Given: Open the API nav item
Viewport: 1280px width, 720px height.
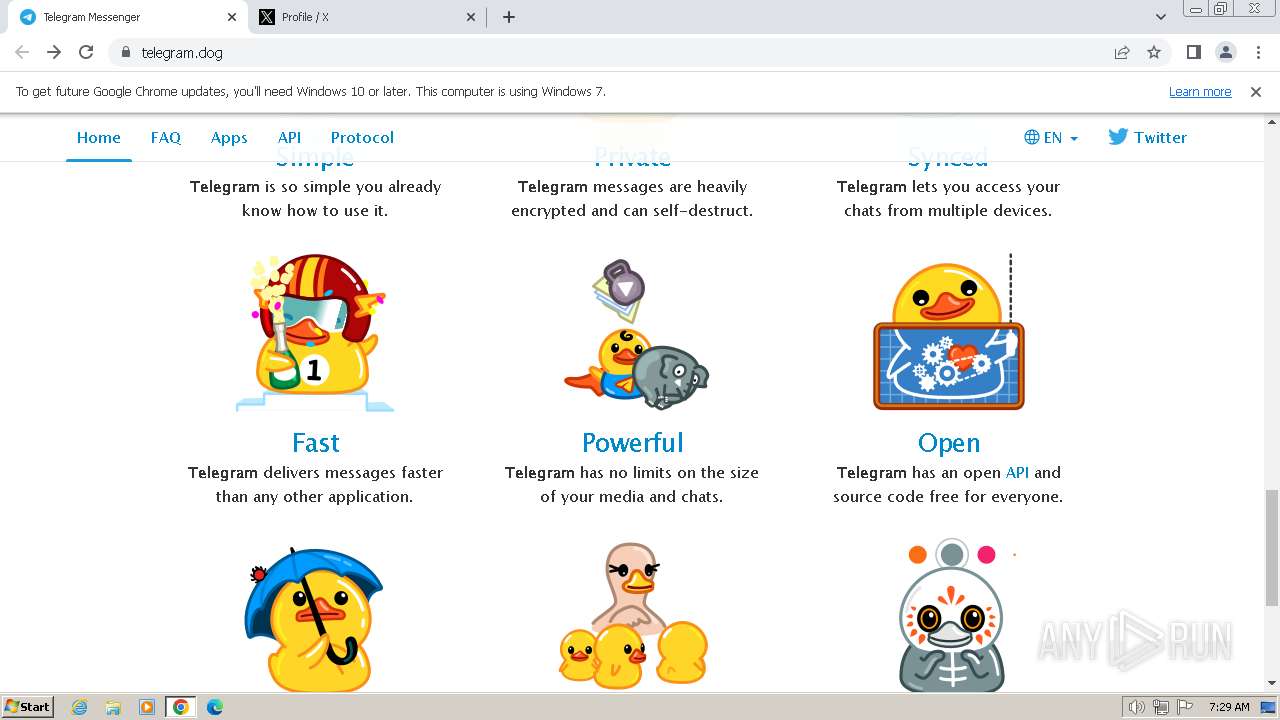Looking at the screenshot, I should click(289, 138).
